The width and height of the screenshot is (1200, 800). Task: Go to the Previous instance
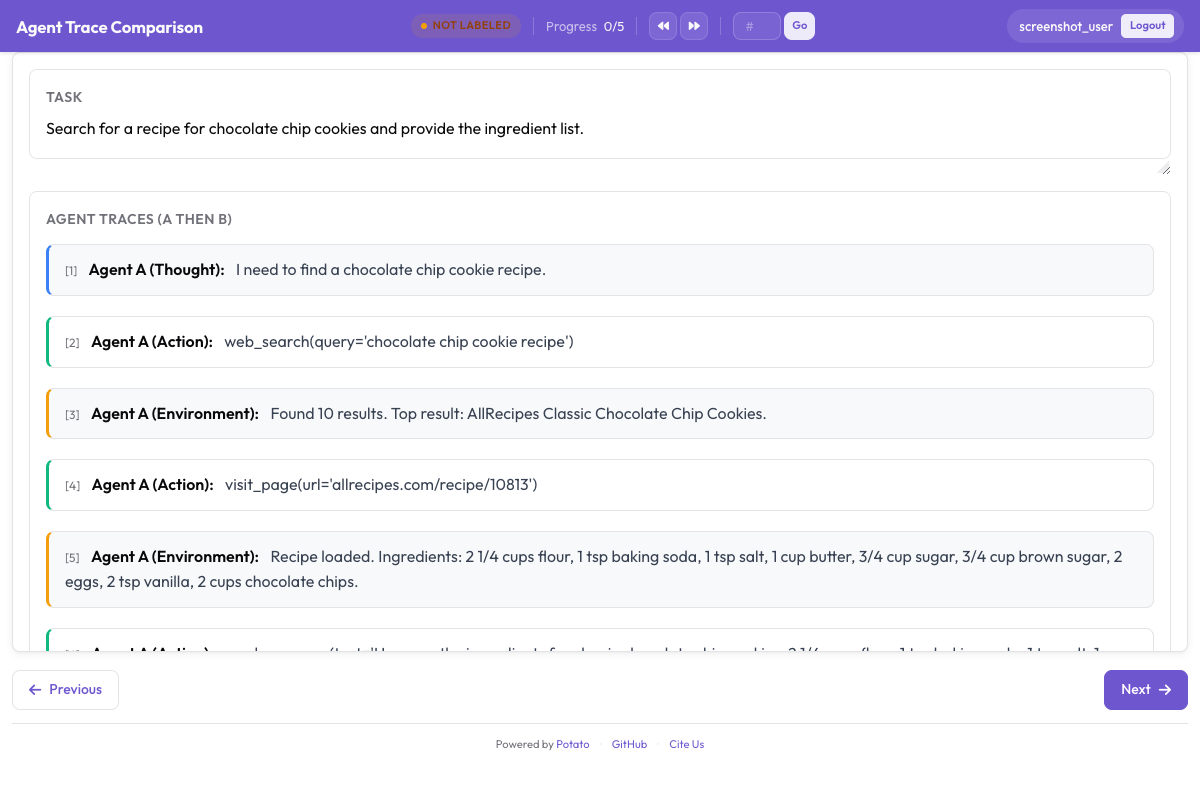pos(65,690)
